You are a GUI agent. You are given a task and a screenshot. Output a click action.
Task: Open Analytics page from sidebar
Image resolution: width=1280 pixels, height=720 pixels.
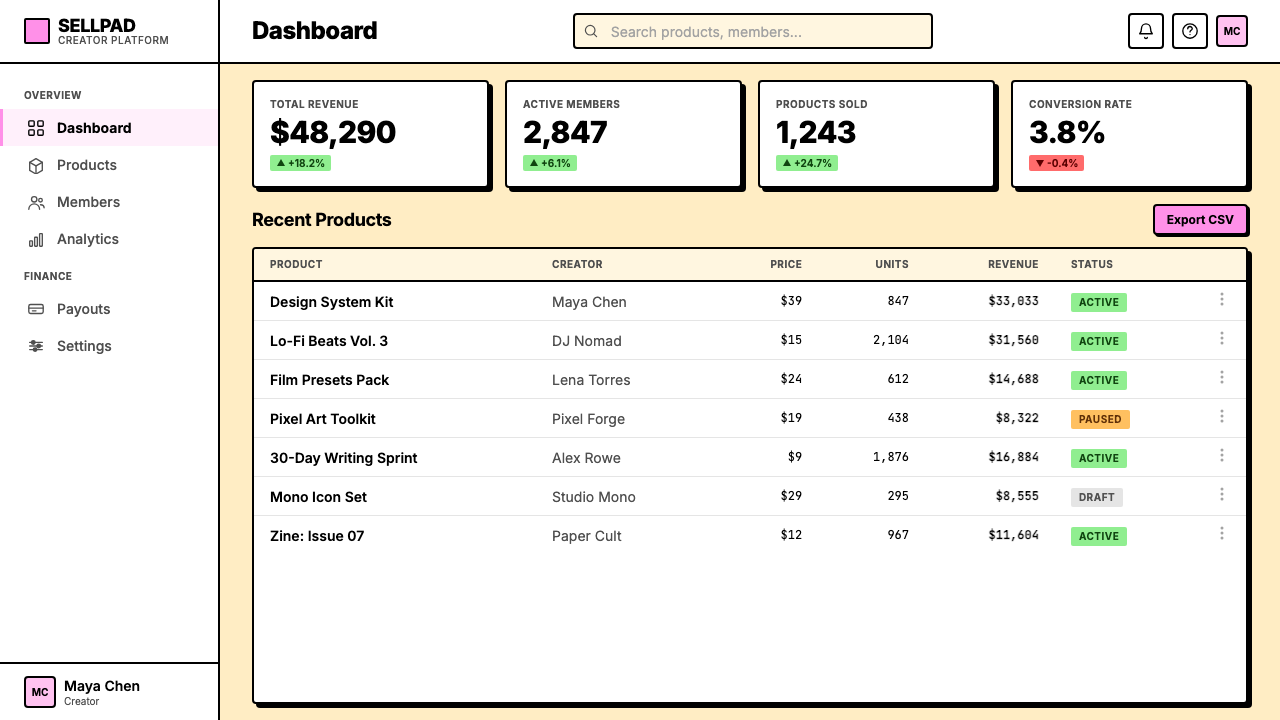(x=109, y=239)
